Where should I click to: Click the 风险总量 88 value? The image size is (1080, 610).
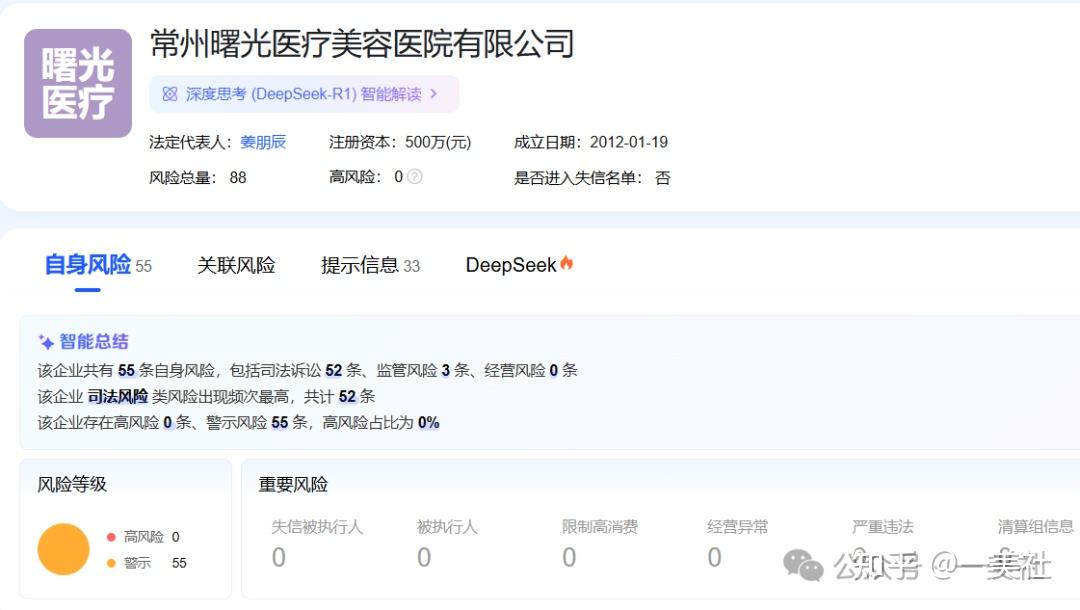click(x=238, y=178)
